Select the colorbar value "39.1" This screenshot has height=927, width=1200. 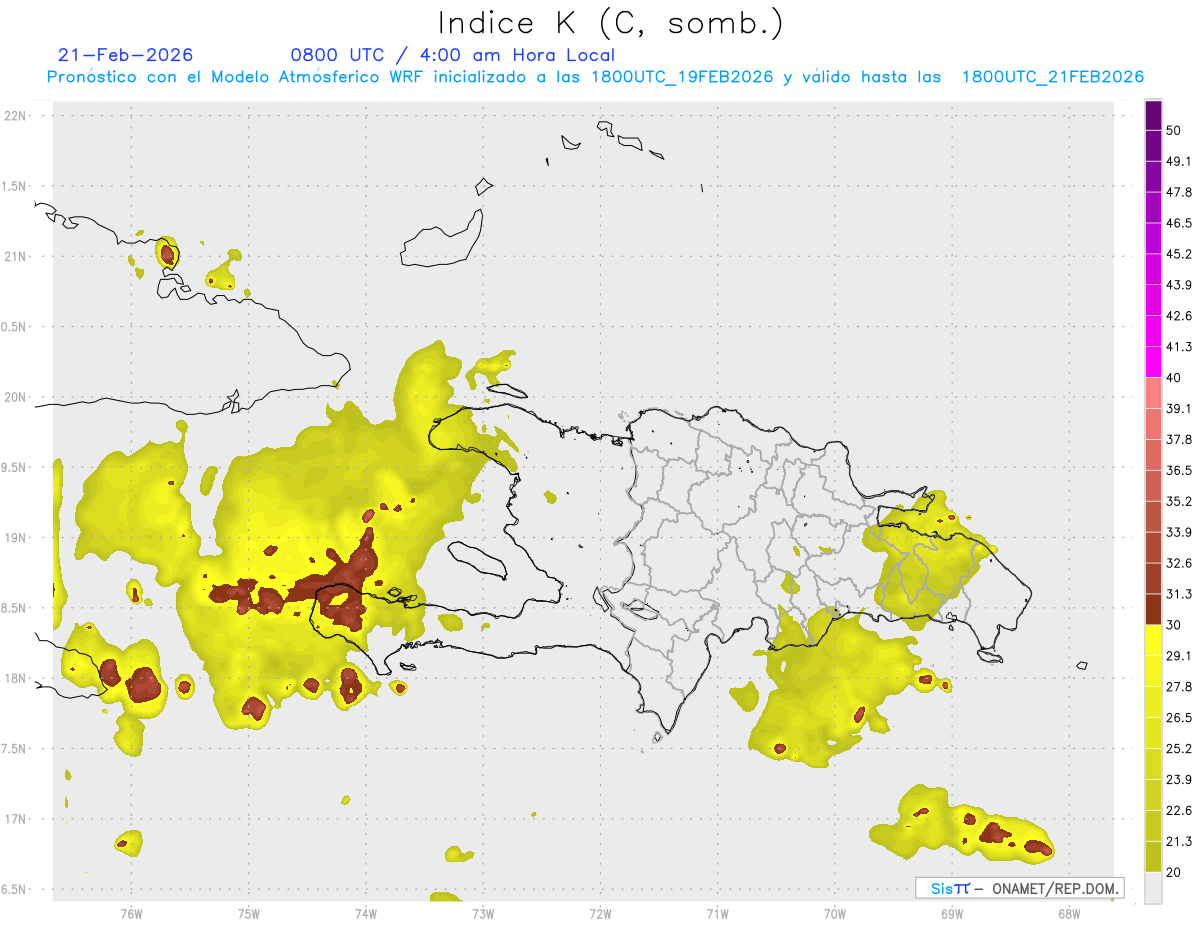pyautogui.click(x=1179, y=409)
